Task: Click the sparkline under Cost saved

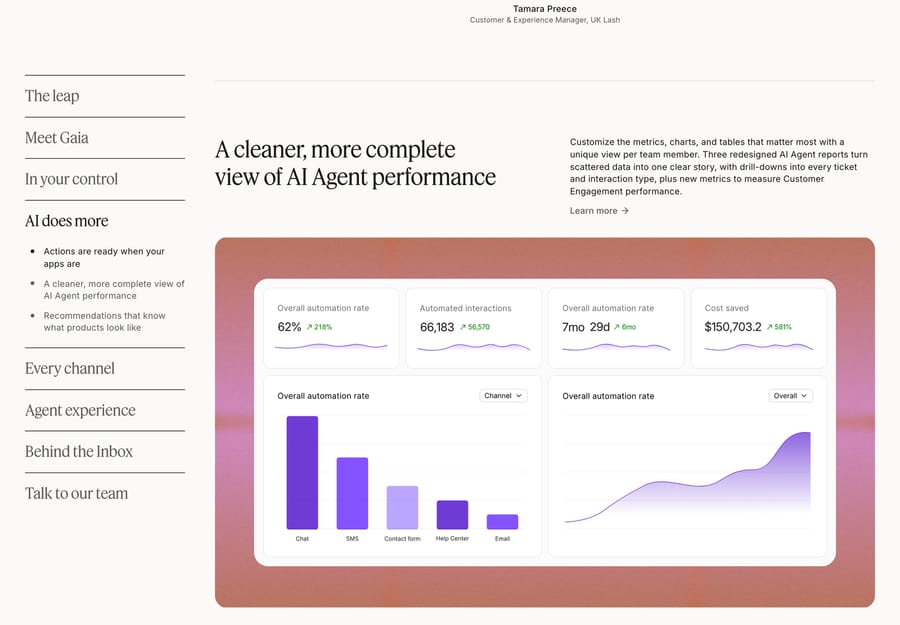Action: pos(758,347)
